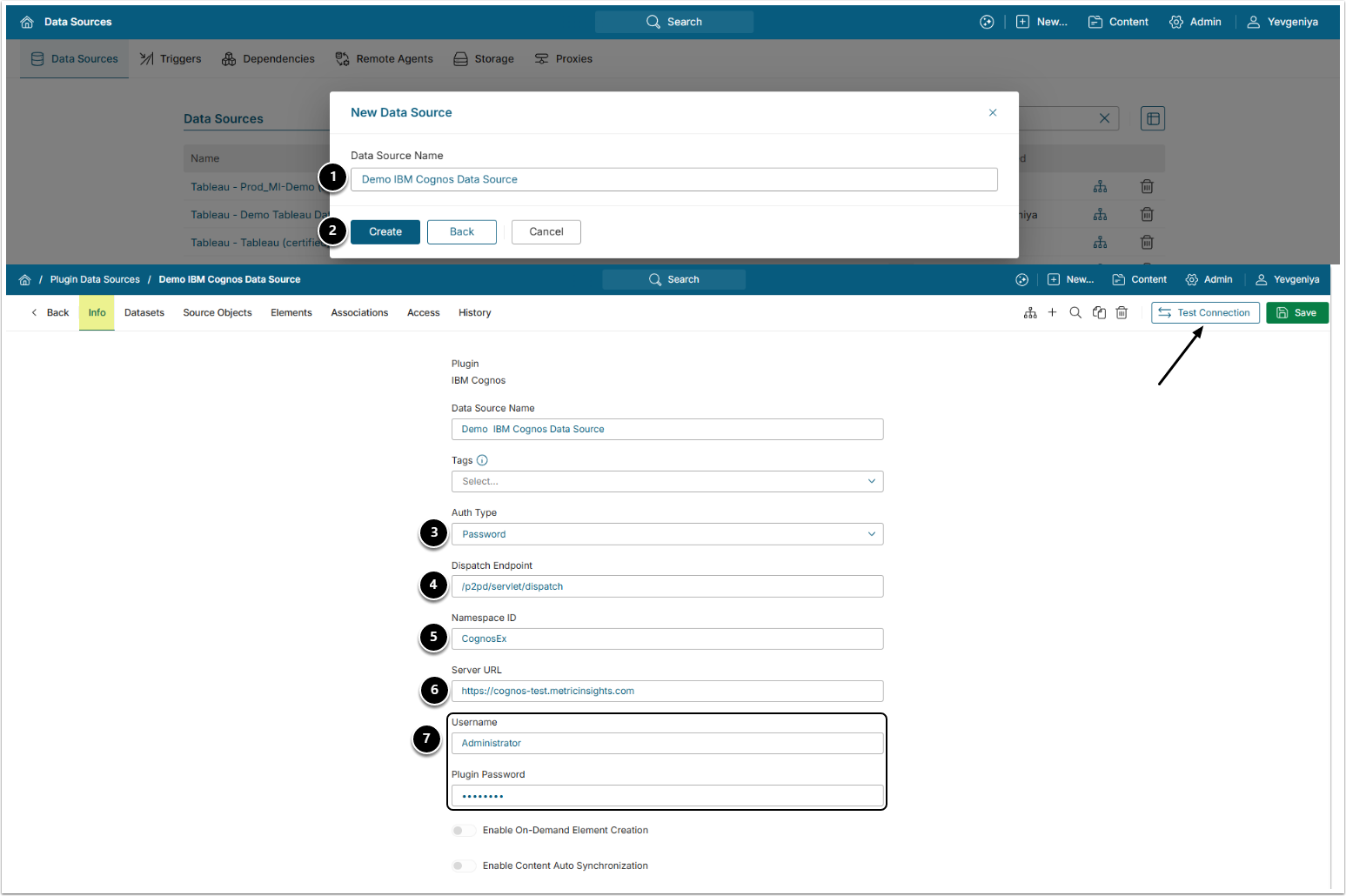Click the Test Connection button
This screenshot has height=896, width=1346.
coord(1205,313)
